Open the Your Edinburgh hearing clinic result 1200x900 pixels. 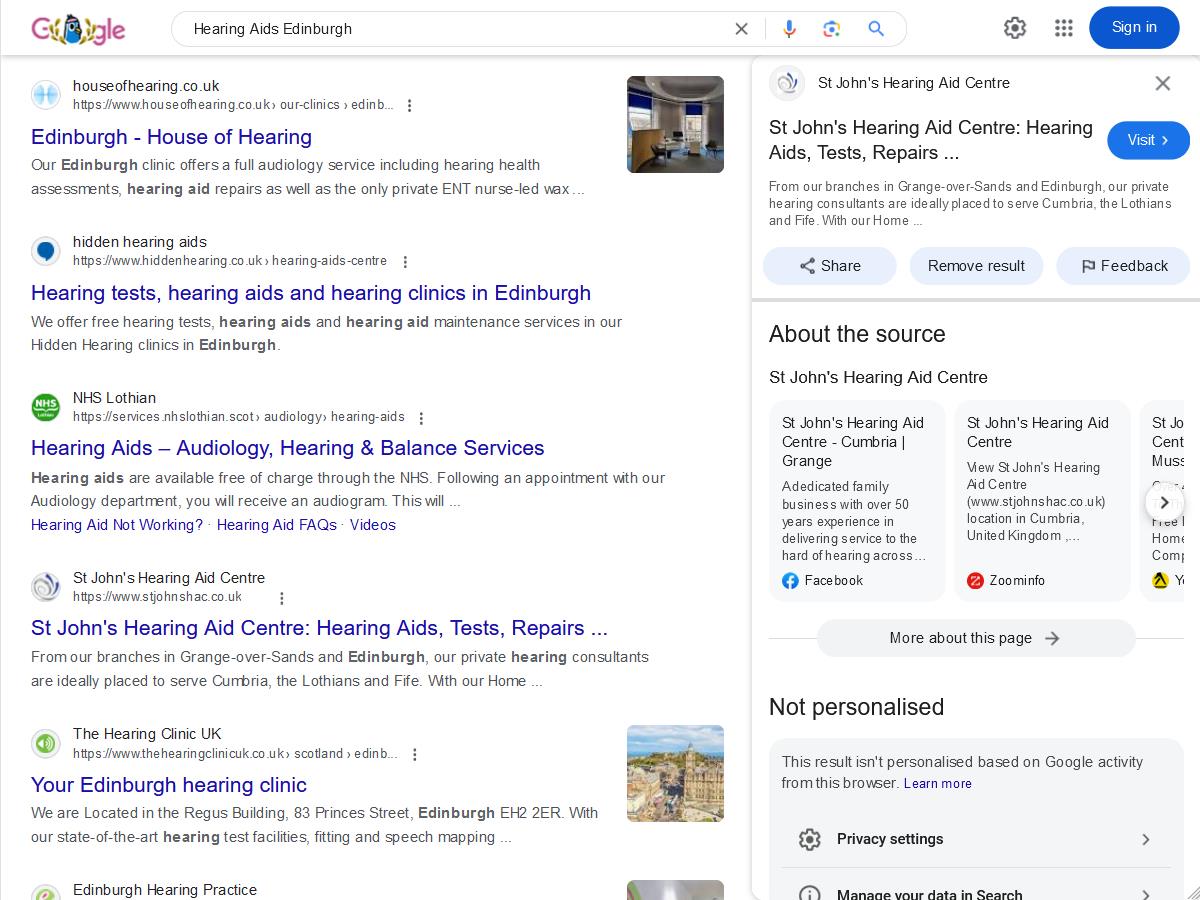[x=169, y=785]
